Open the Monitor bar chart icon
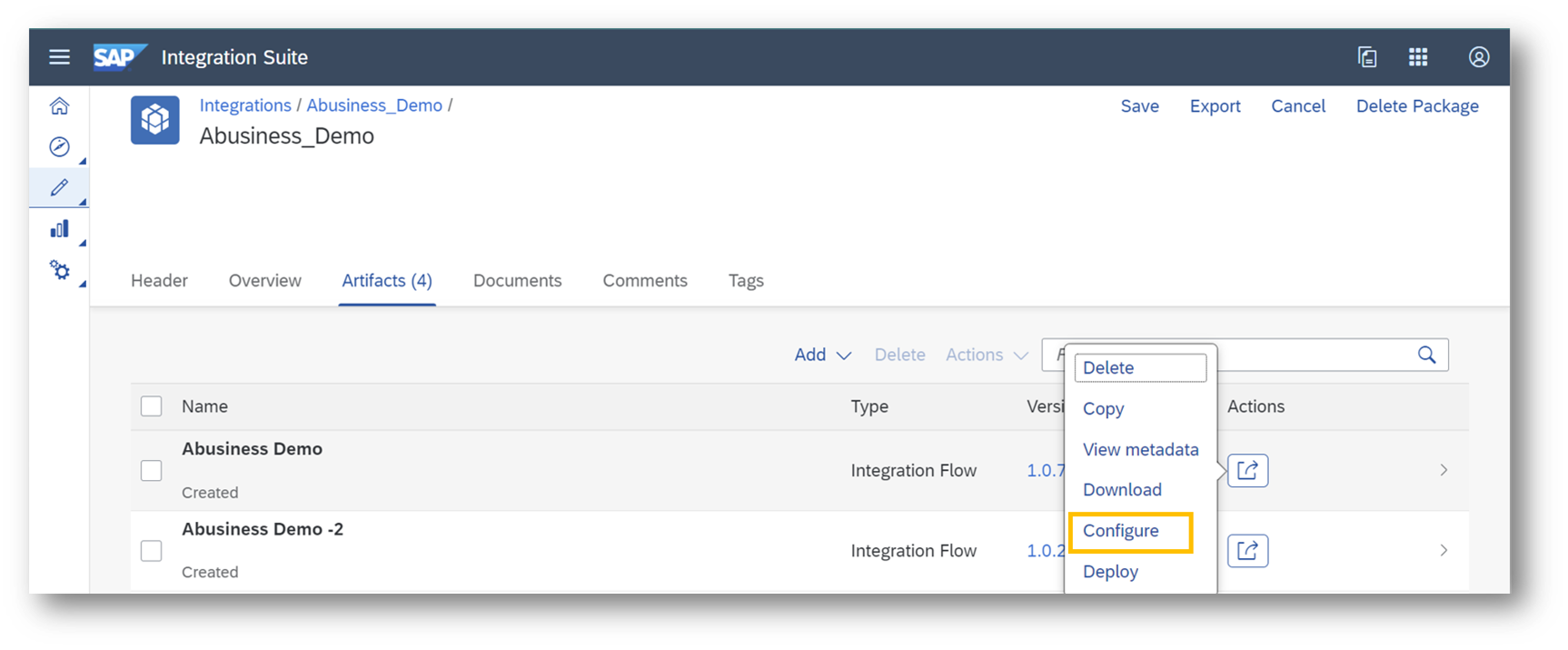The height and width of the screenshot is (650, 1568). (x=59, y=229)
